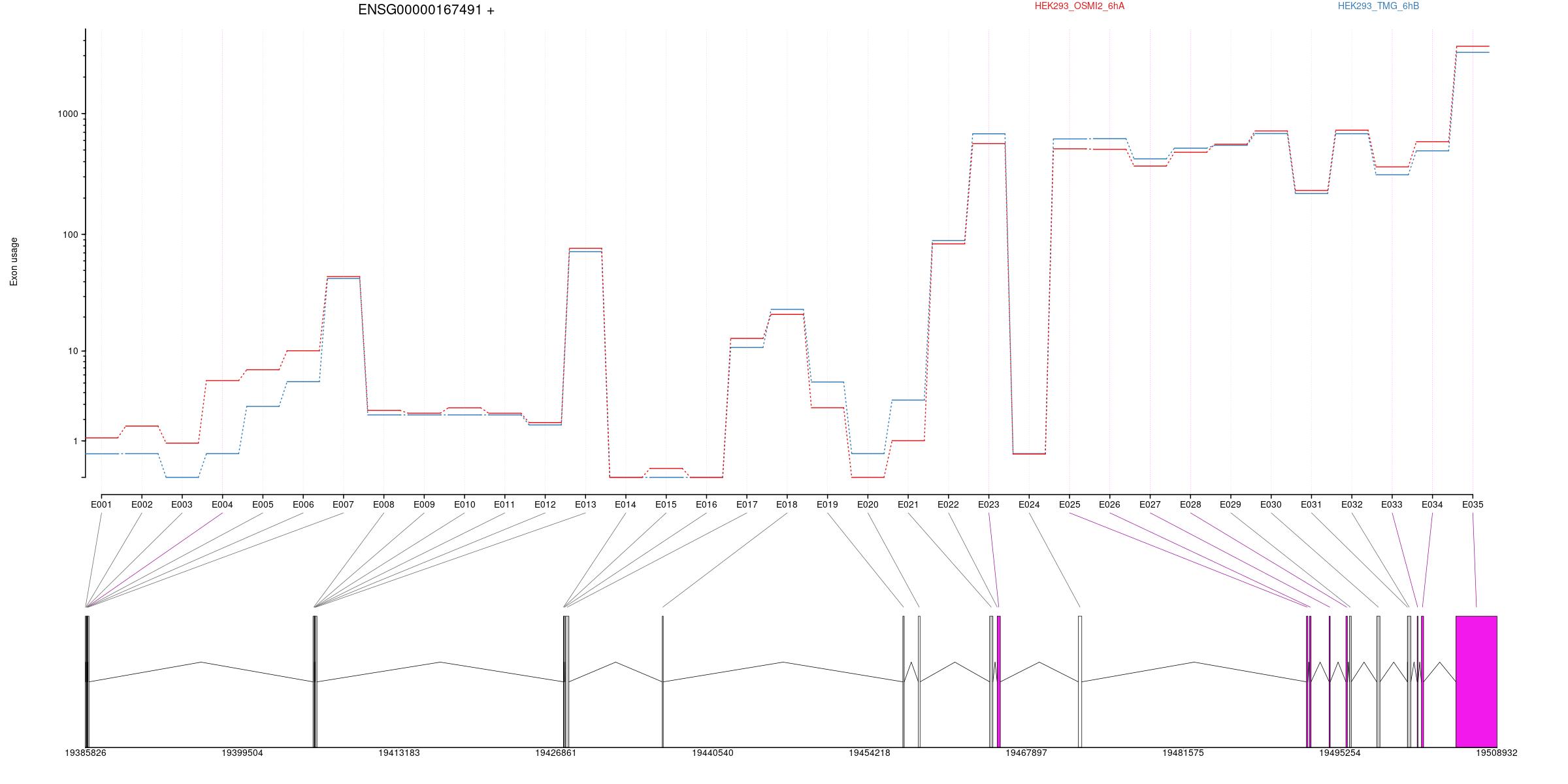Click exon label E025
The image size is (1568, 784).
pos(1070,504)
